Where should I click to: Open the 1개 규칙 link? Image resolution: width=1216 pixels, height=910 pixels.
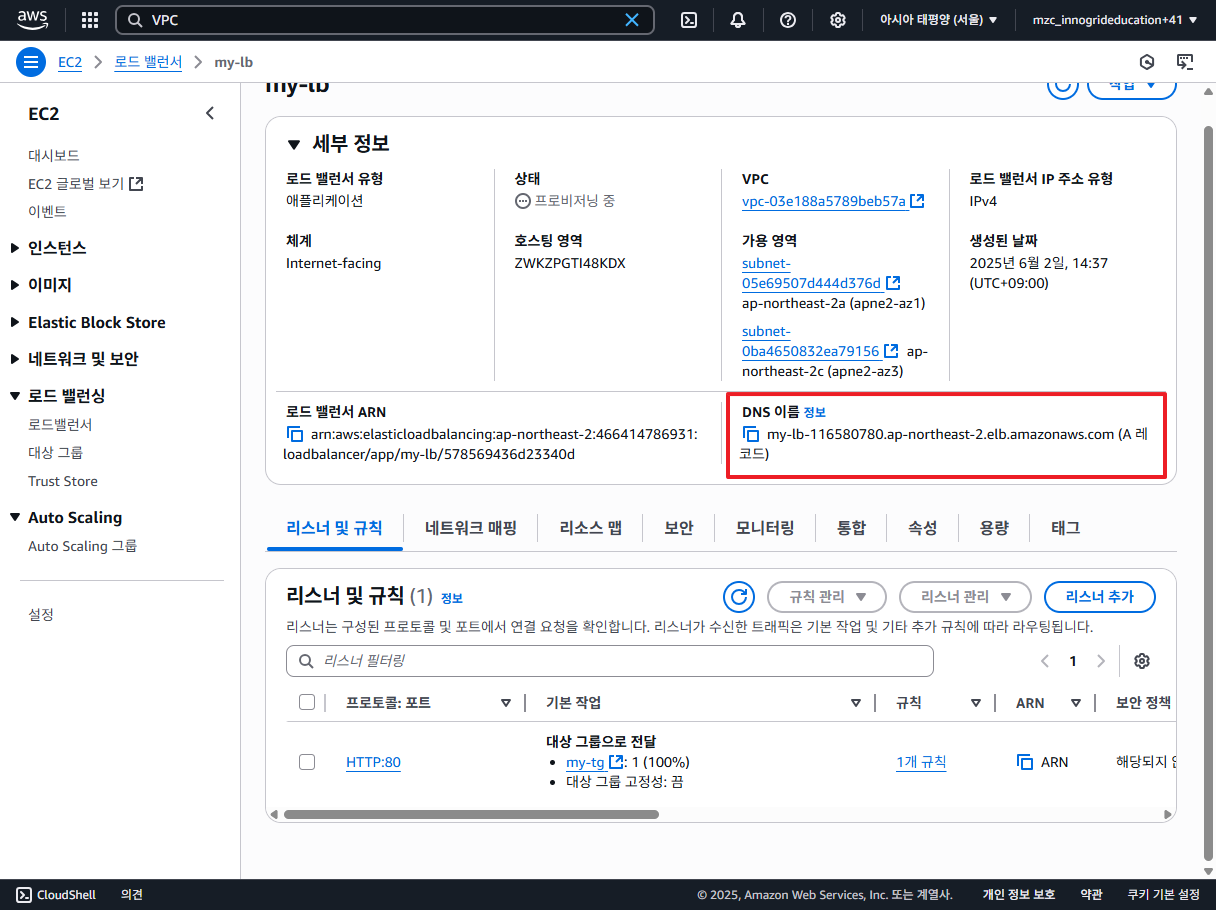click(x=921, y=762)
